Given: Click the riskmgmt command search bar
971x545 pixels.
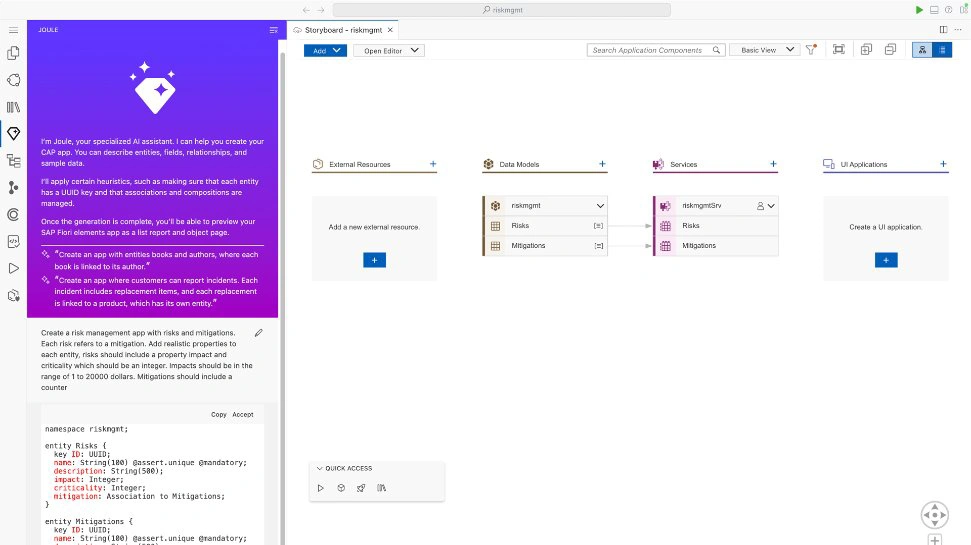Looking at the screenshot, I should [502, 10].
